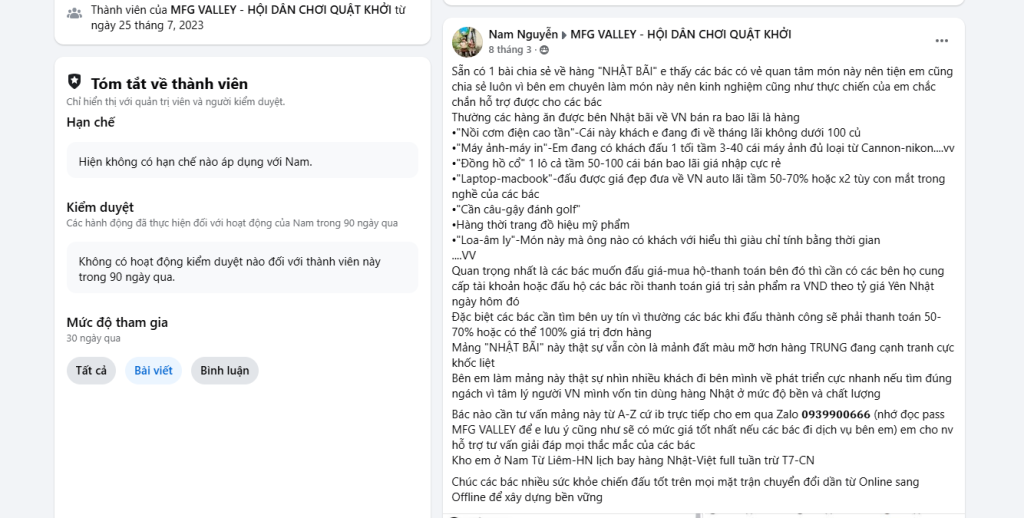Click the Hạn chế section heading

(x=91, y=122)
